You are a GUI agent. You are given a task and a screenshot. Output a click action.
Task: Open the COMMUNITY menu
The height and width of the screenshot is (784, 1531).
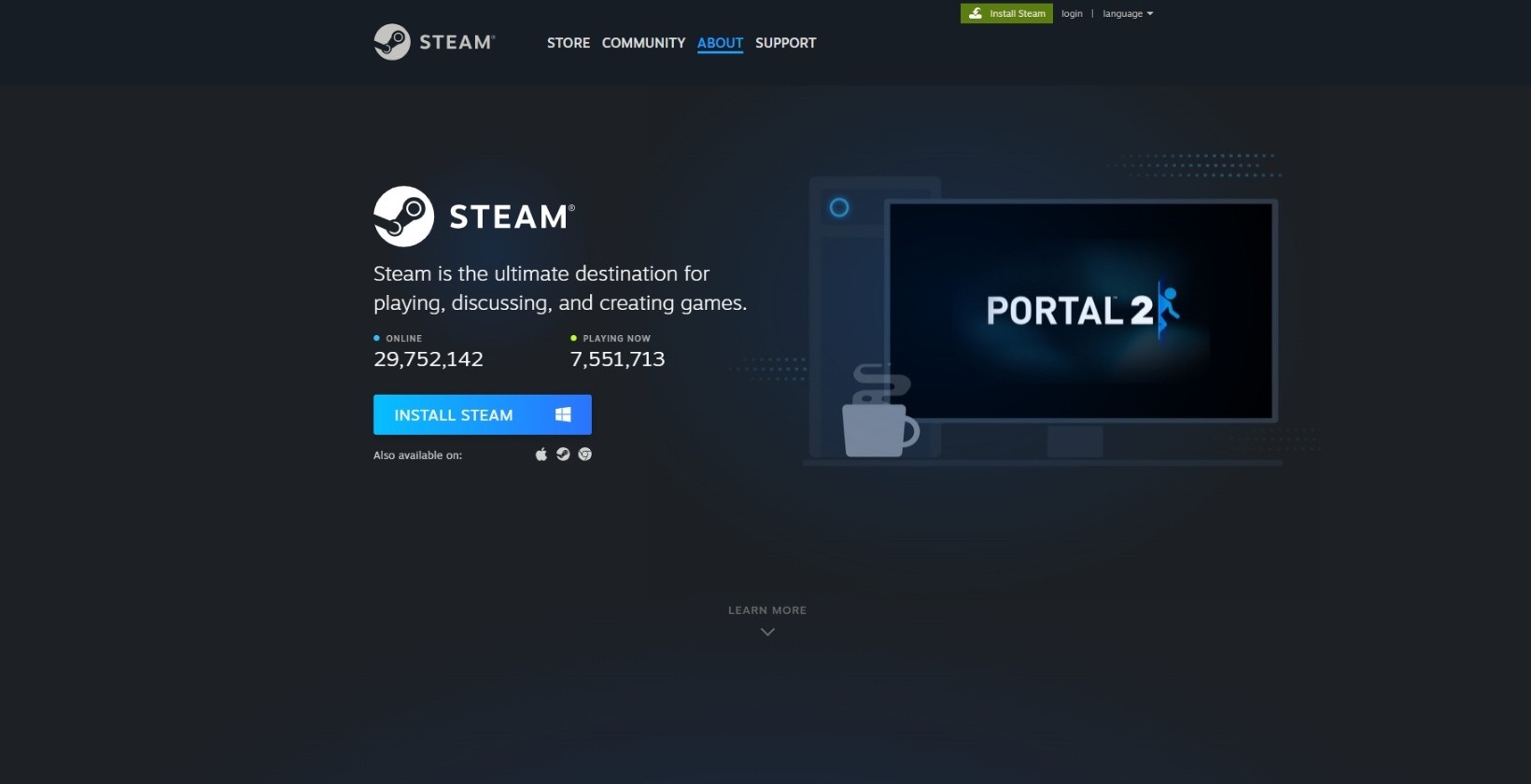click(x=643, y=43)
